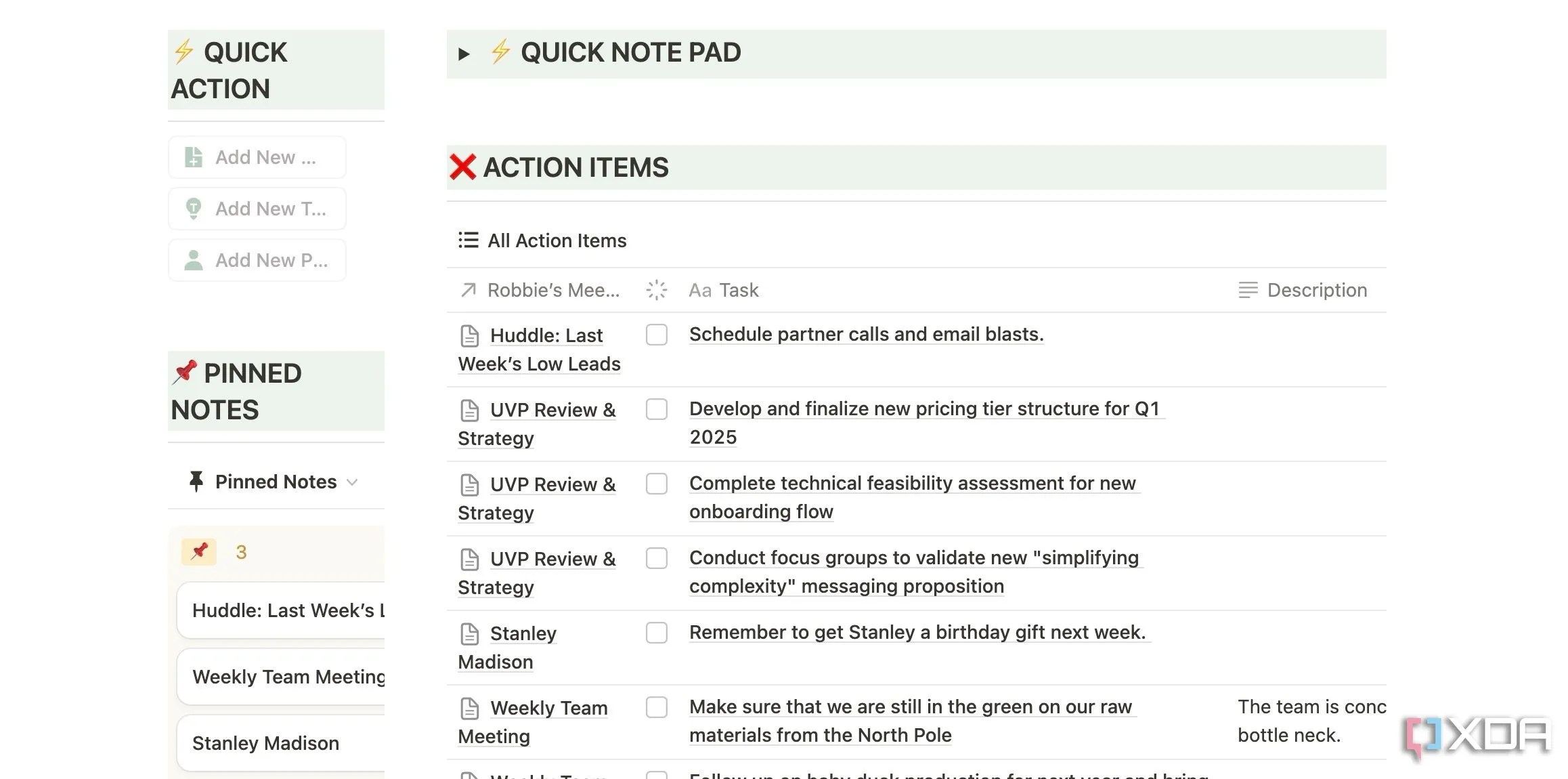
Task: Click the red pushpin group tag icon
Action: (x=199, y=551)
